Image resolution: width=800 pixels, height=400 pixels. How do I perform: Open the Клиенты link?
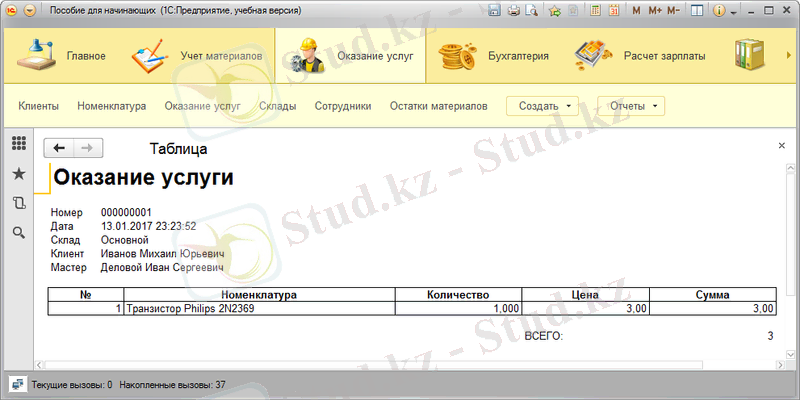[38, 106]
